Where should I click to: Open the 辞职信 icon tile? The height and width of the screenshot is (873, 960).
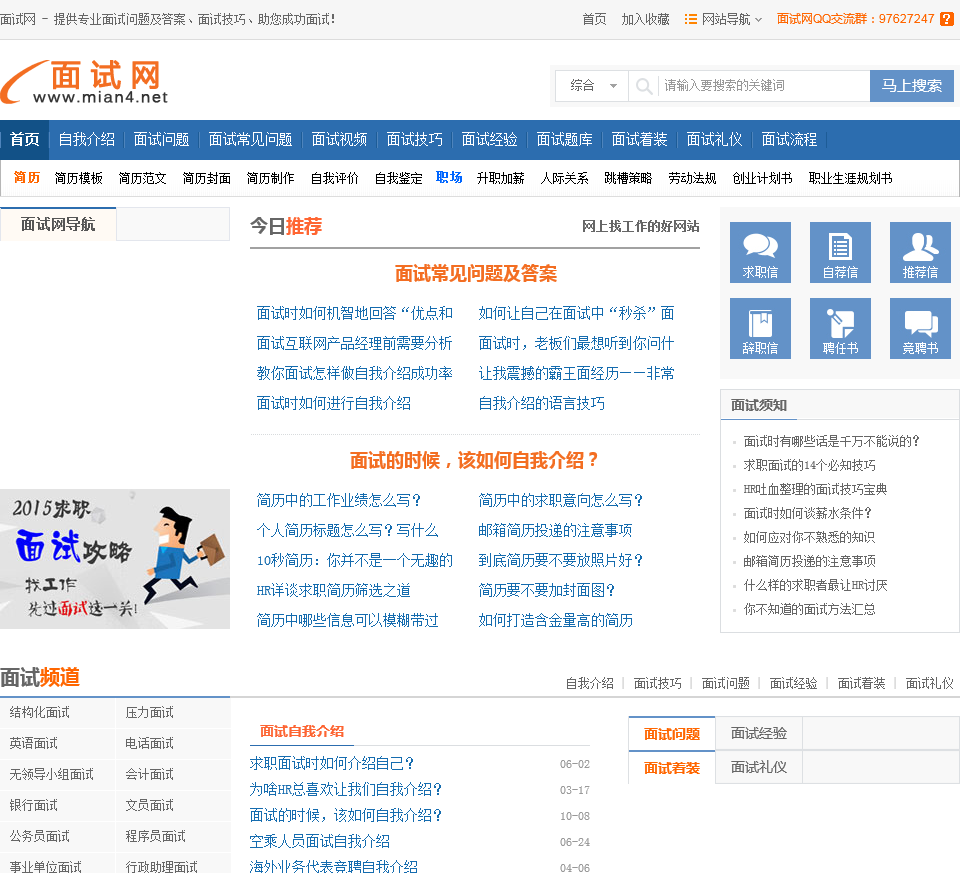coord(760,328)
